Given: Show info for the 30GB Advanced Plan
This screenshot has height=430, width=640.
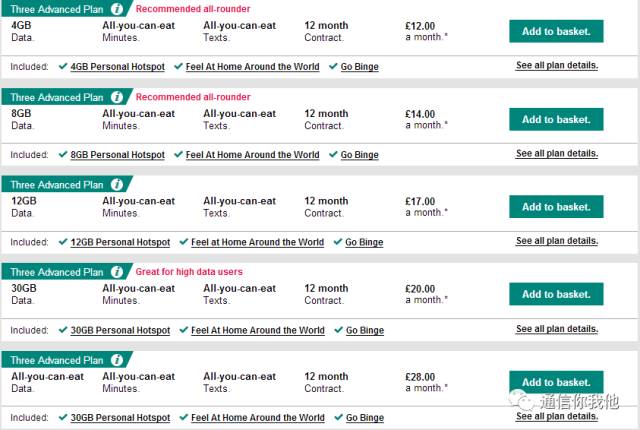Looking at the screenshot, I should coord(117,272).
